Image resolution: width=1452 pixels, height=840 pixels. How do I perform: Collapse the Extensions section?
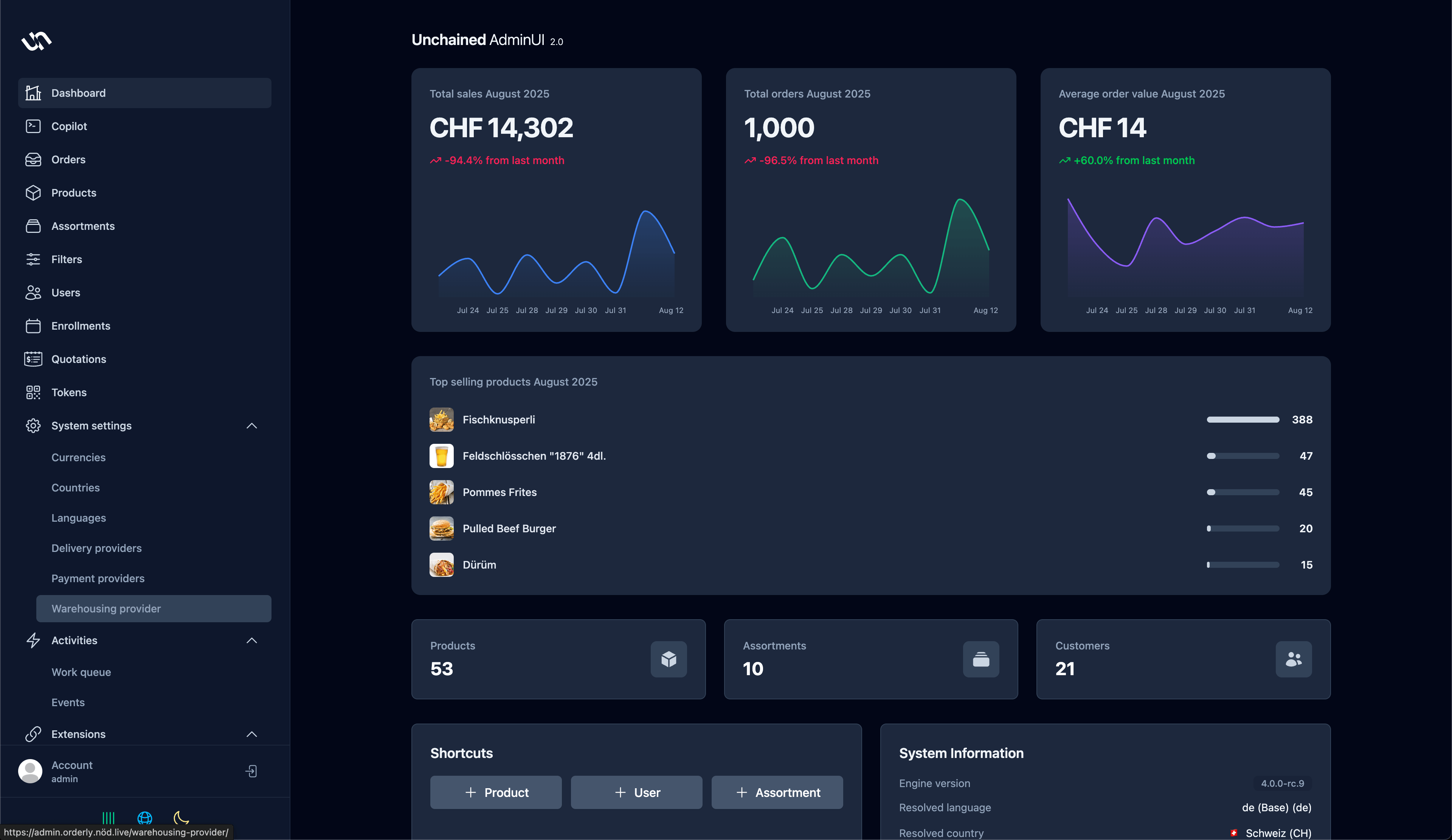(x=252, y=735)
